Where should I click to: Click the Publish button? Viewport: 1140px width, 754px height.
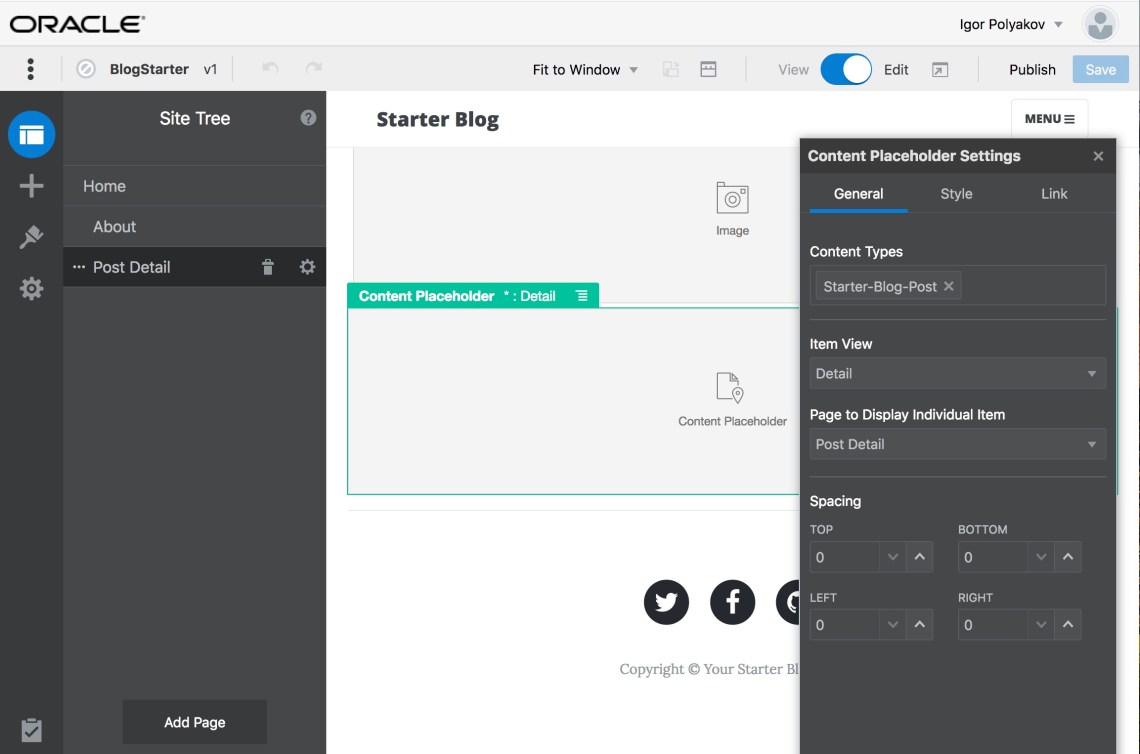click(x=1032, y=69)
